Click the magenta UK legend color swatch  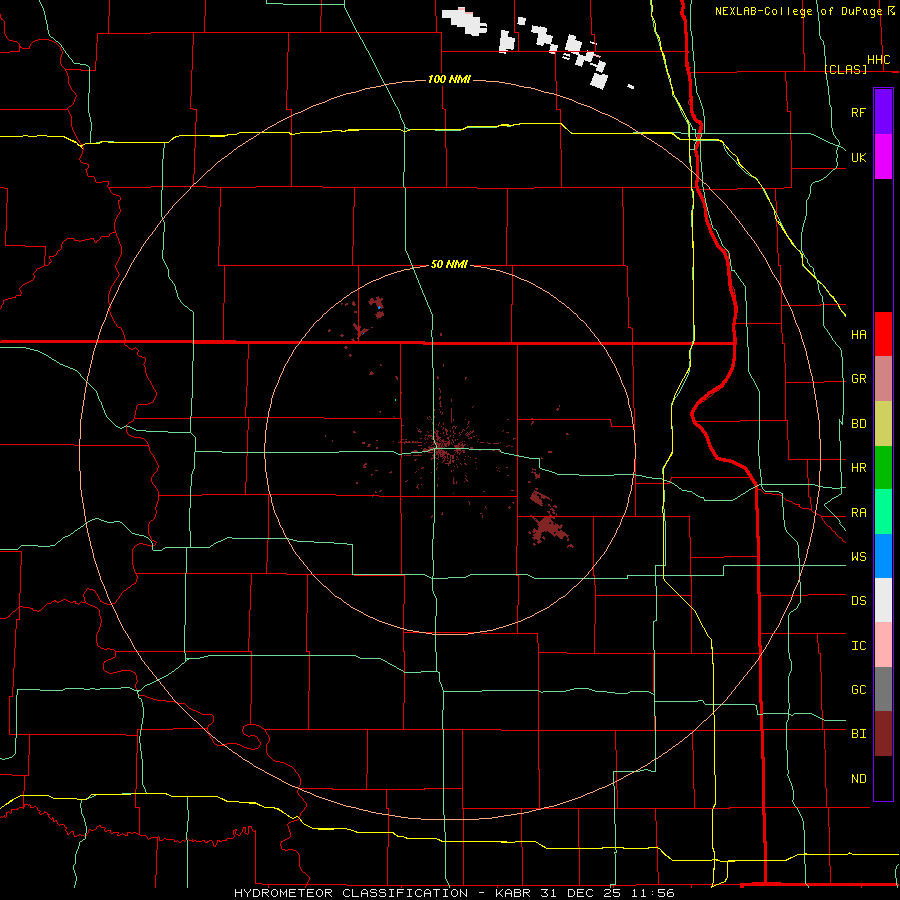pos(883,157)
